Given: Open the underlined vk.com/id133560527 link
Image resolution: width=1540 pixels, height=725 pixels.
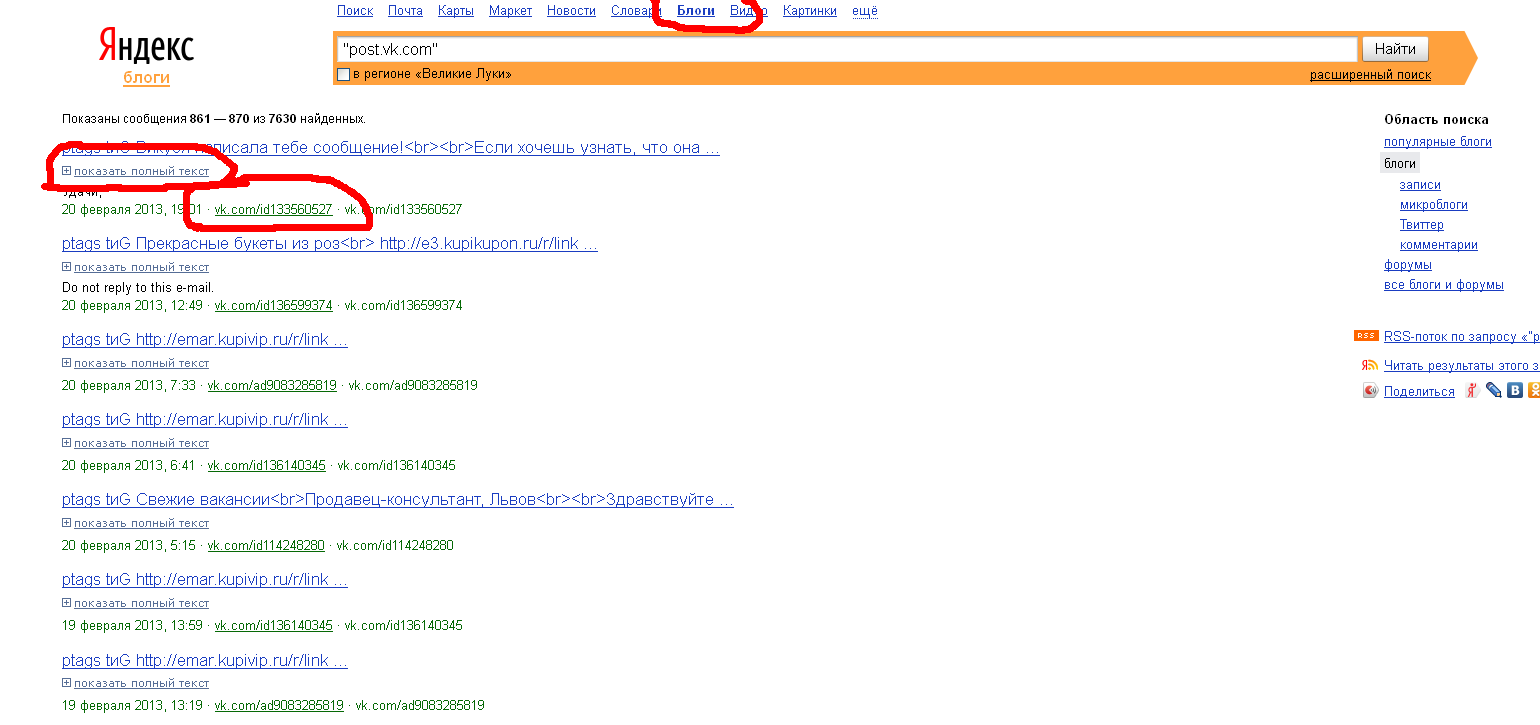Looking at the screenshot, I should [273, 210].
